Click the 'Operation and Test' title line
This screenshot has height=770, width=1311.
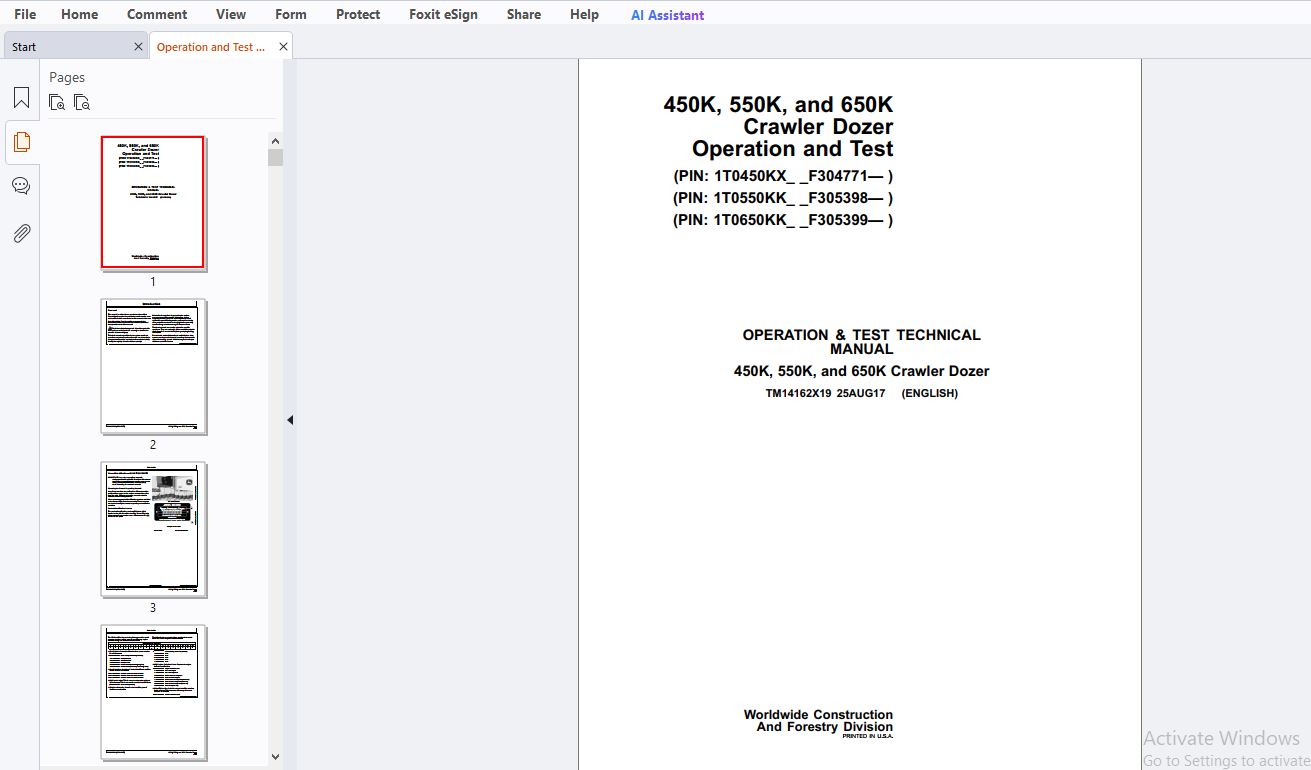click(x=792, y=149)
